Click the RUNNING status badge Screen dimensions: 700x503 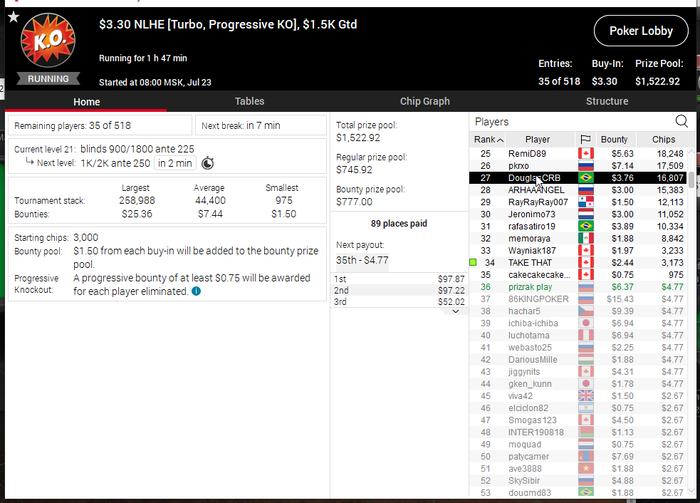click(48, 79)
